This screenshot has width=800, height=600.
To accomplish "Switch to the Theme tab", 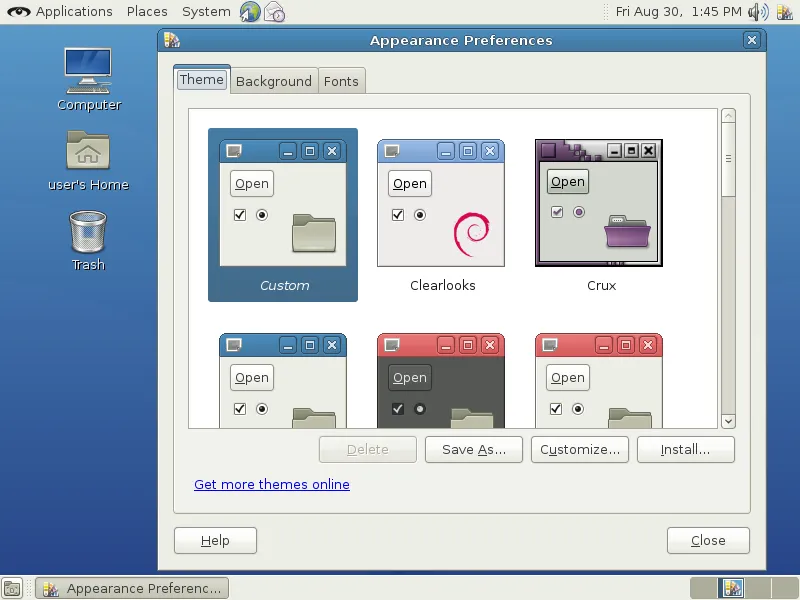I will click(202, 80).
